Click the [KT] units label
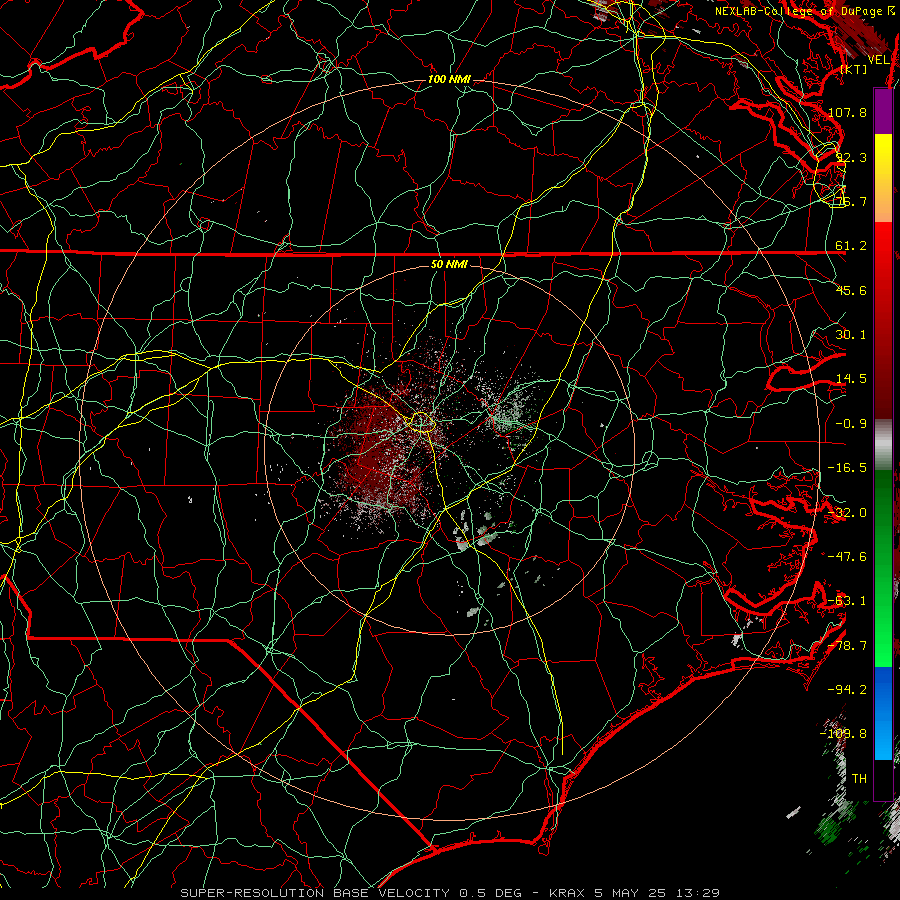This screenshot has height=900, width=900. pos(854,69)
